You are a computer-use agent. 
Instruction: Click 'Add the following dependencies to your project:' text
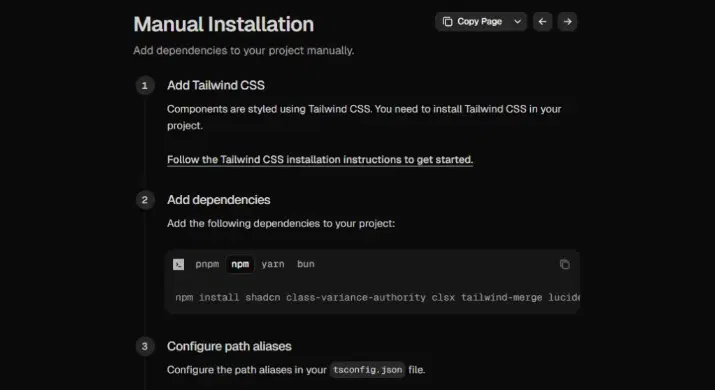coord(281,224)
